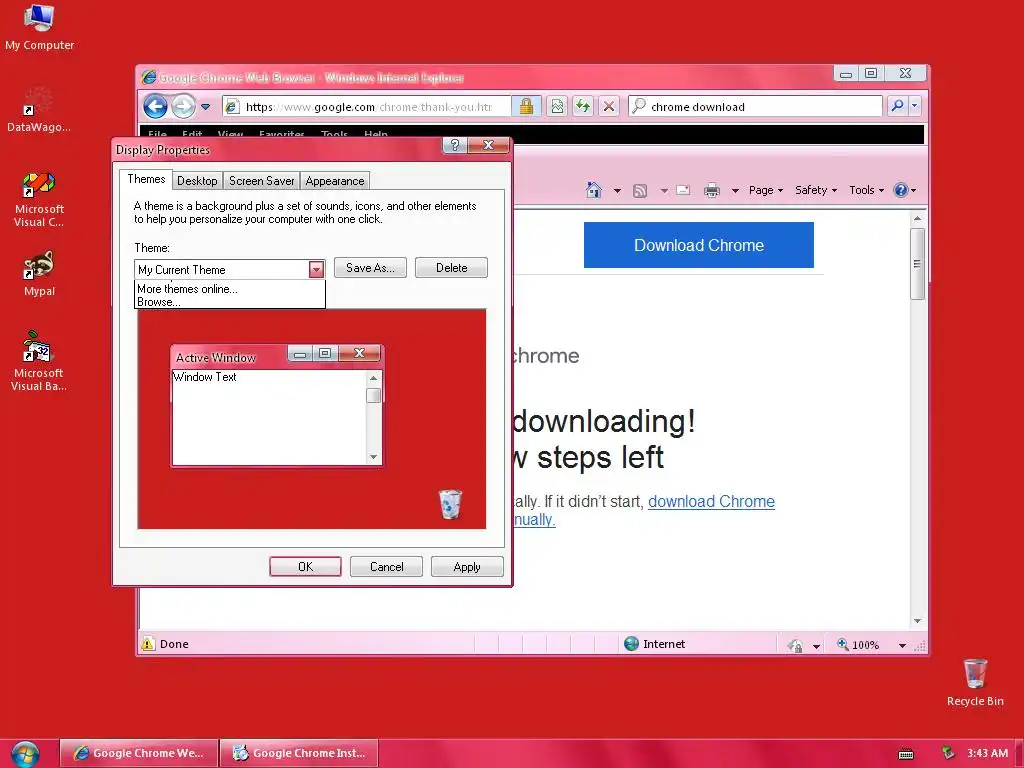Click Cancel in Display Properties
This screenshot has width=1024, height=768.
tap(386, 566)
